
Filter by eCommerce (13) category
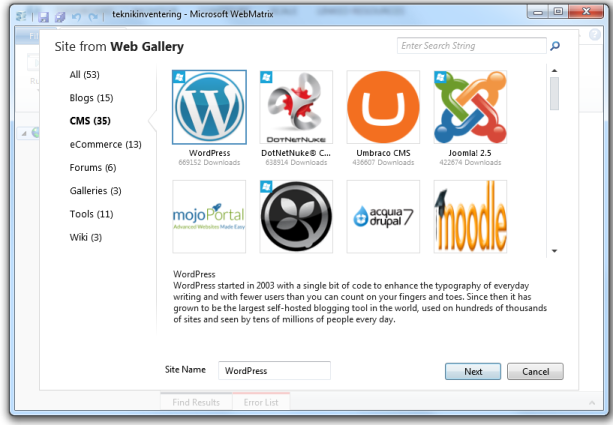coord(106,144)
